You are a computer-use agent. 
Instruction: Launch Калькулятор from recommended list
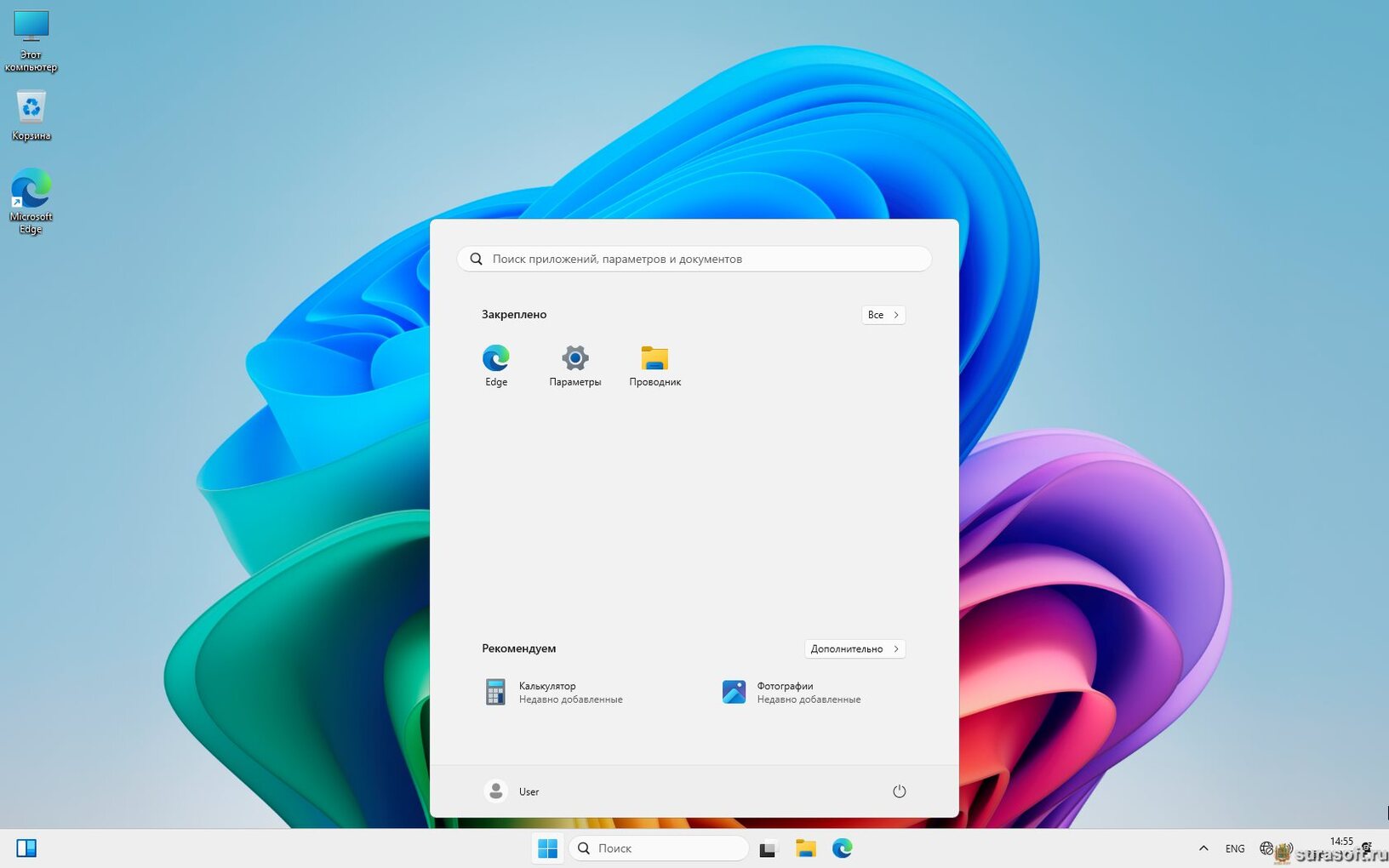(x=554, y=692)
